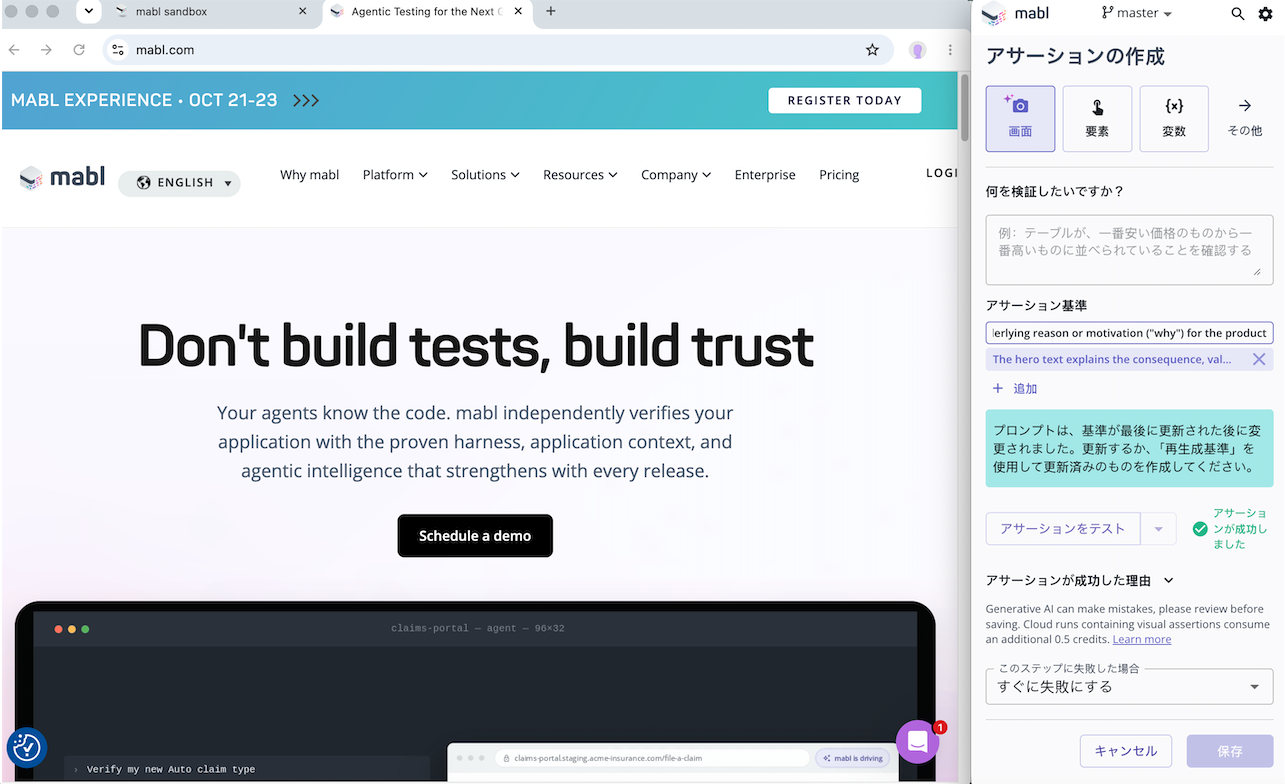Click the MABL EXPERIENCE banner text
1285x784 pixels.
[144, 100]
